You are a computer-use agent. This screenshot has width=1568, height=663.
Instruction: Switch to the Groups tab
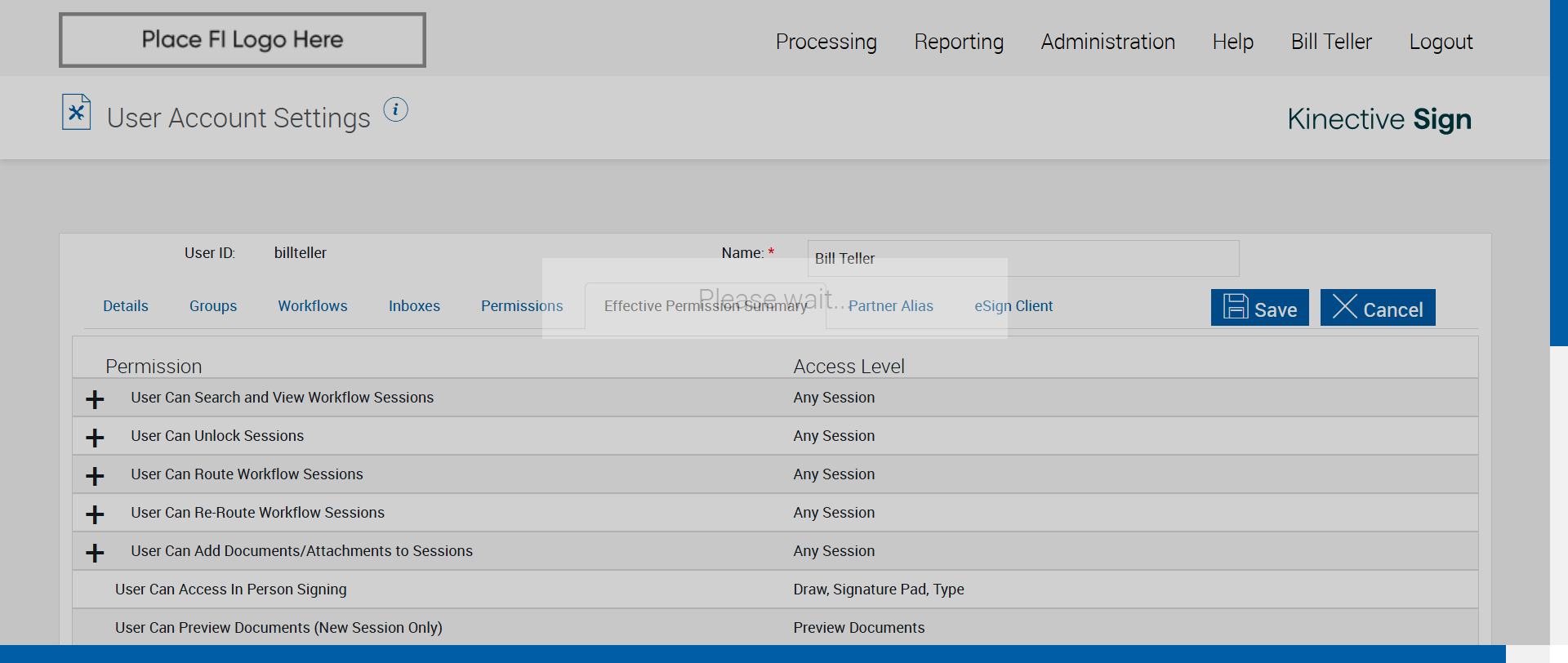click(x=213, y=306)
